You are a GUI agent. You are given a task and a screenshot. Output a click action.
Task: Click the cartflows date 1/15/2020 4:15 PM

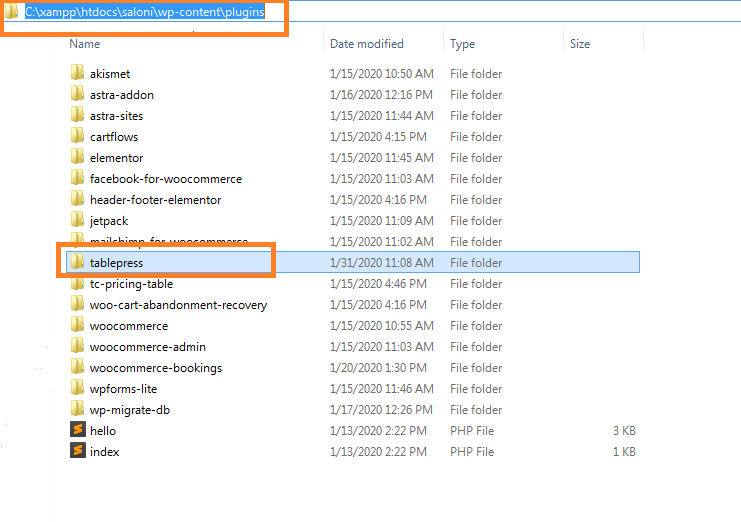click(x=378, y=137)
